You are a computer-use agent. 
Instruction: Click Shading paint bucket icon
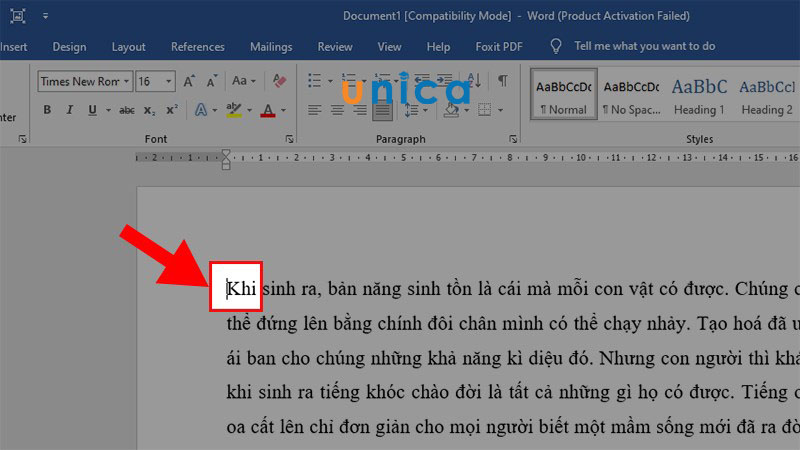[x=451, y=110]
